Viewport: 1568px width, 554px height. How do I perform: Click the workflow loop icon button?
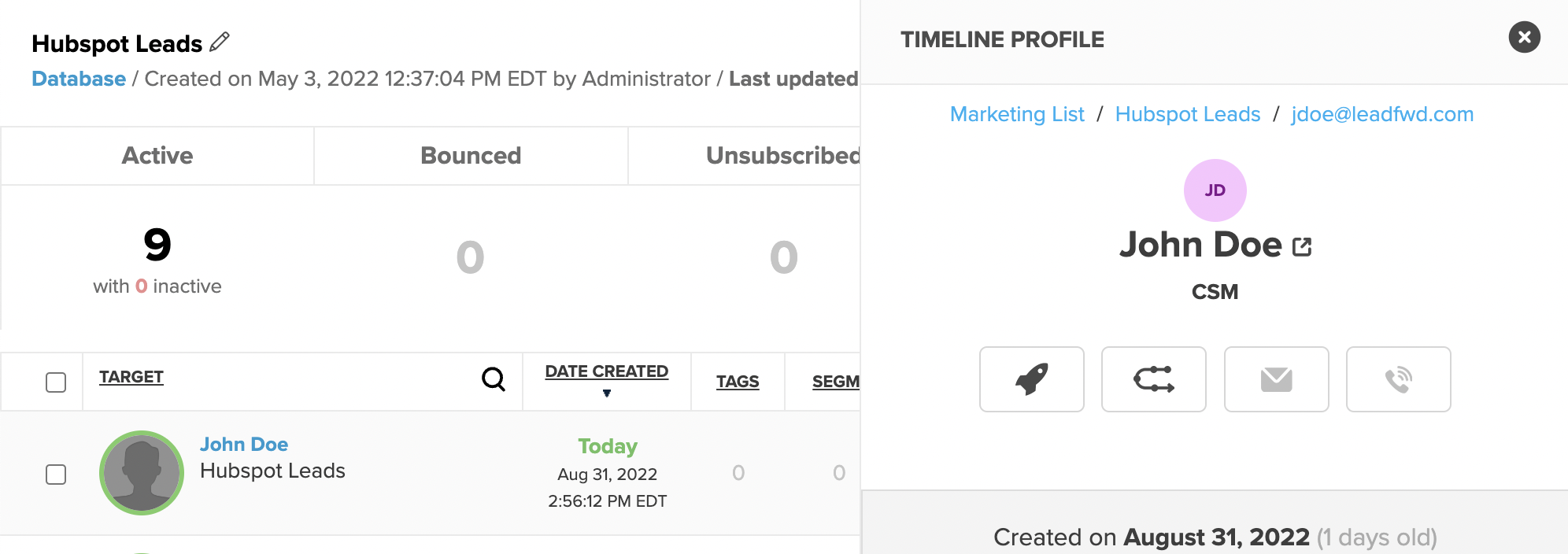tap(1153, 379)
